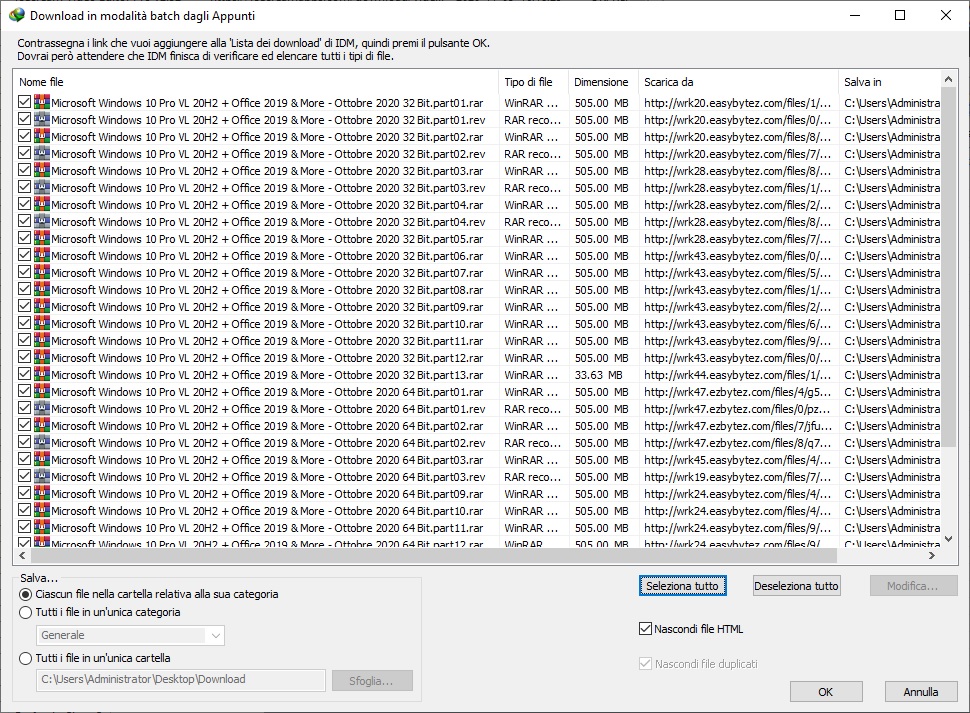Click file icon of 32 Bit.part02.rev
Image resolution: width=970 pixels, height=713 pixels.
(41, 153)
